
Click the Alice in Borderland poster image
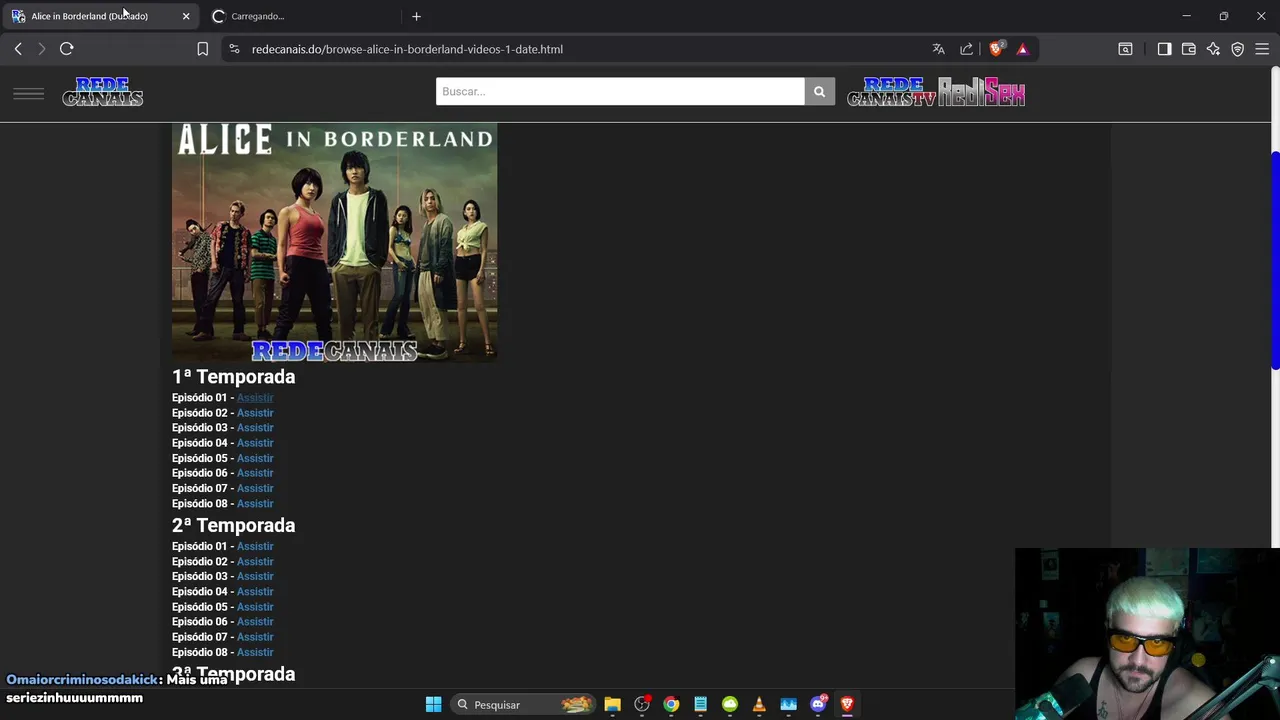tap(334, 242)
